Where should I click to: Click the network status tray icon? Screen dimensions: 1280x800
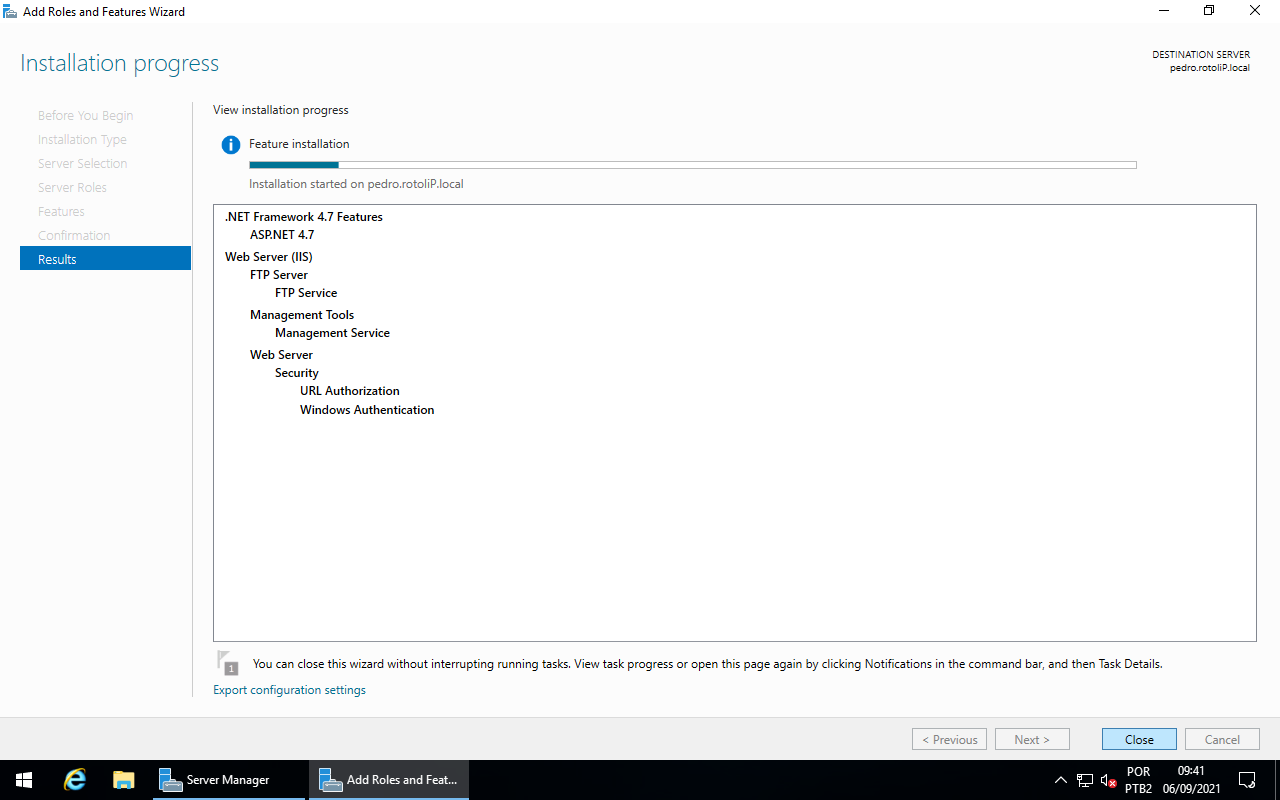coord(1084,779)
